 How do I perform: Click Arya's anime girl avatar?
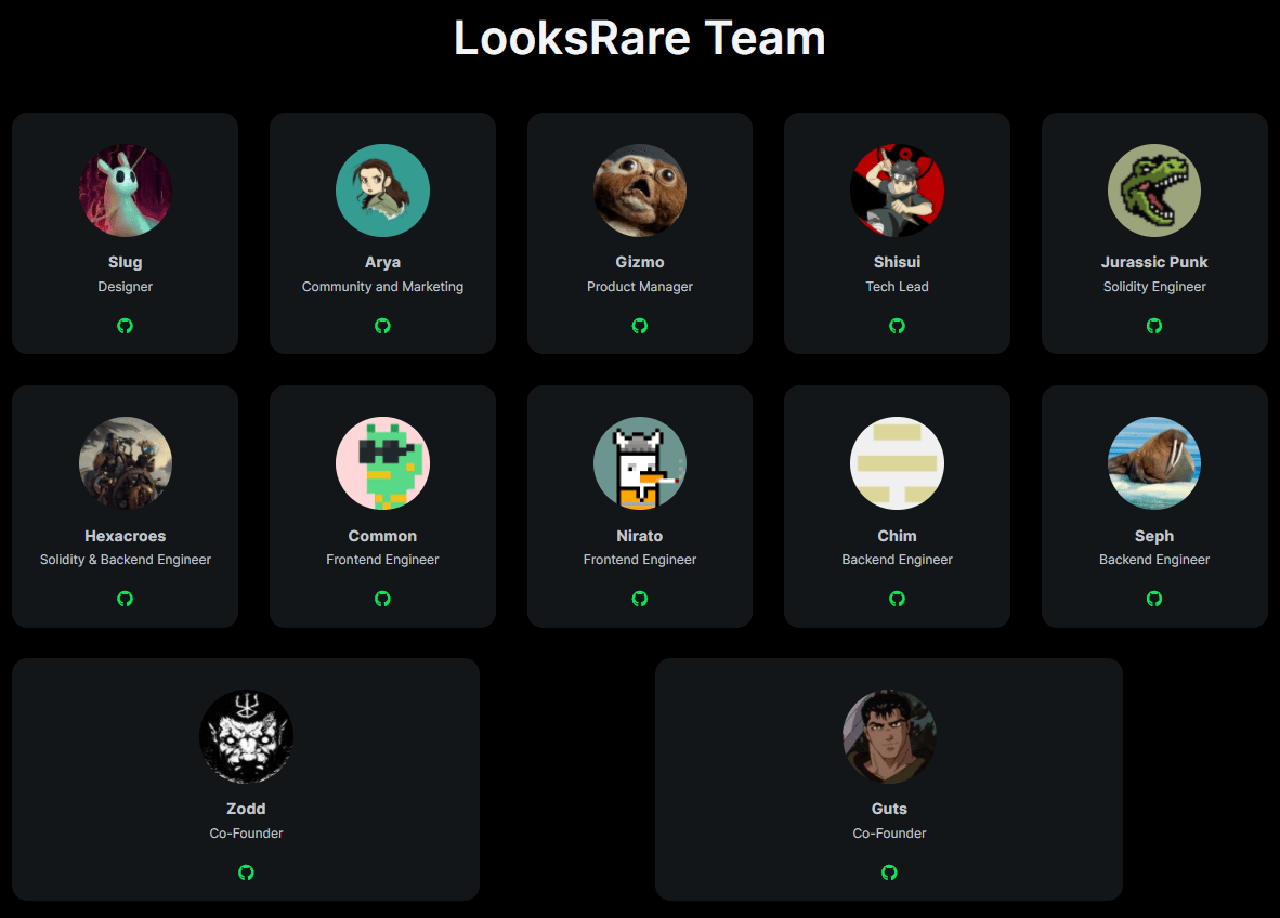pyautogui.click(x=383, y=190)
